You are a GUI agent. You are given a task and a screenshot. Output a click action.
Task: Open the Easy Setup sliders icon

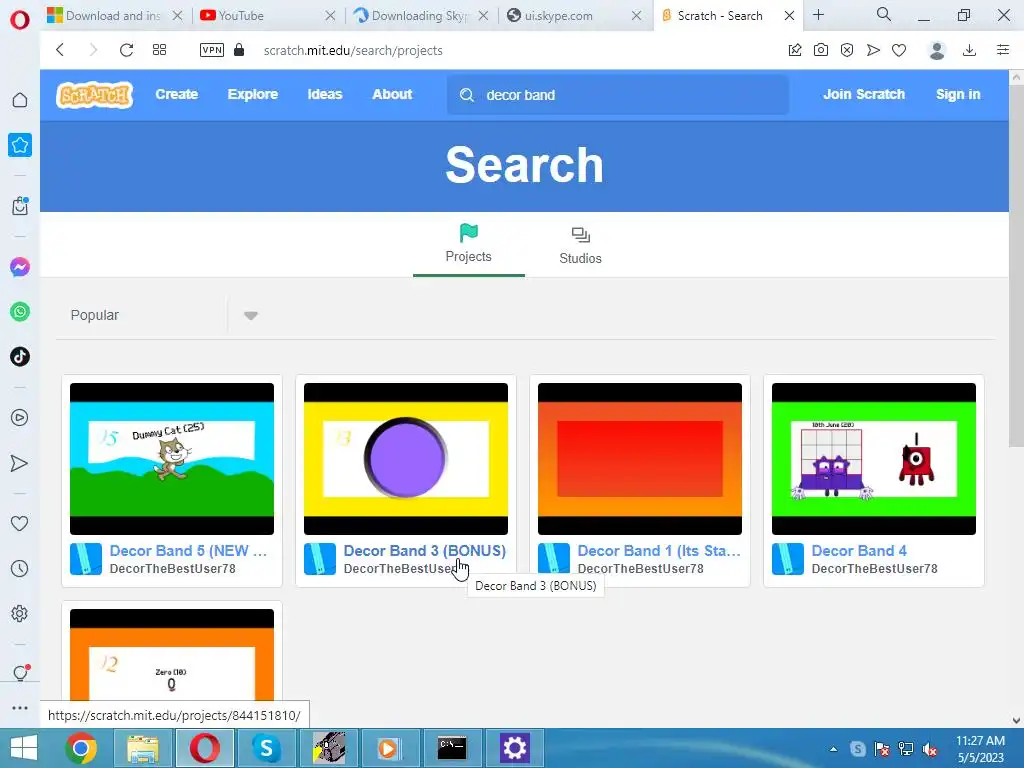[1003, 50]
